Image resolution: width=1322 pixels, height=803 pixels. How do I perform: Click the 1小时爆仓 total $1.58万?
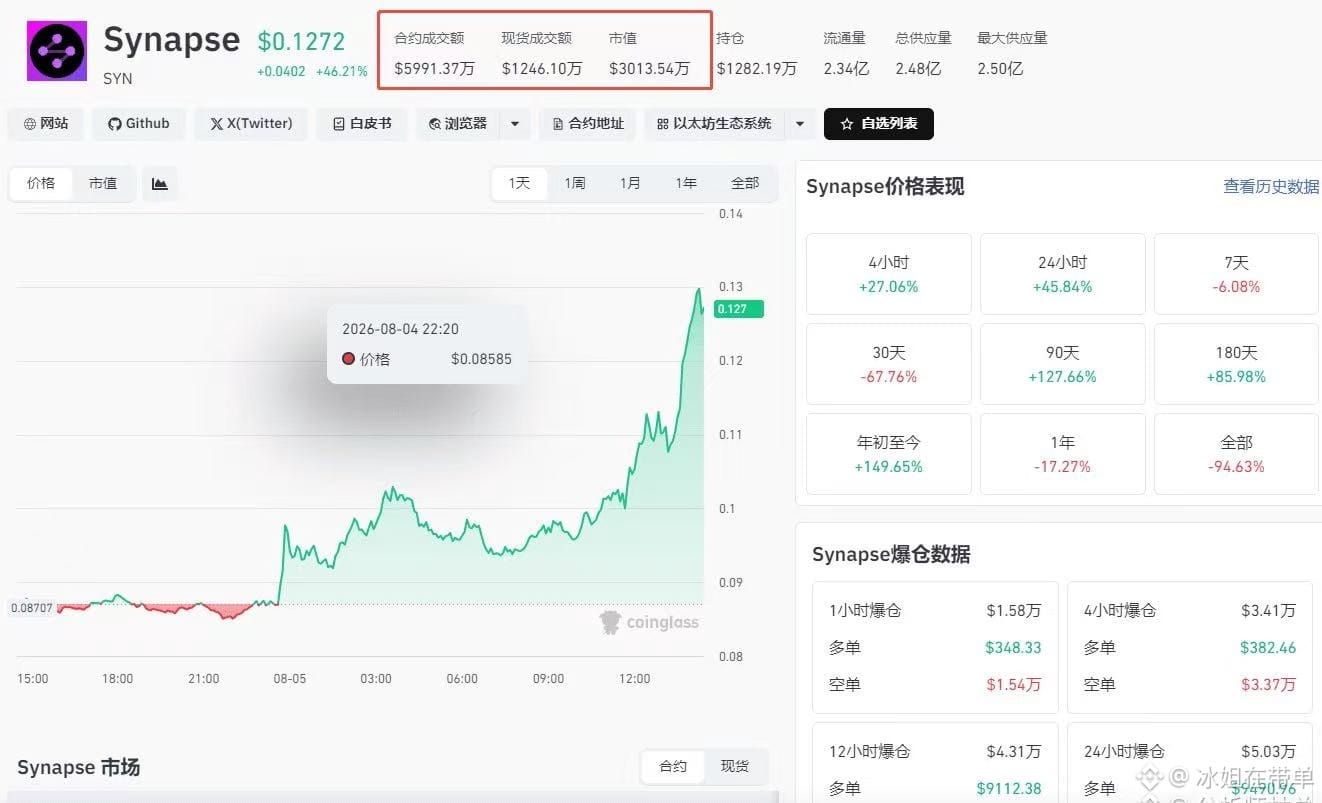(1014, 610)
